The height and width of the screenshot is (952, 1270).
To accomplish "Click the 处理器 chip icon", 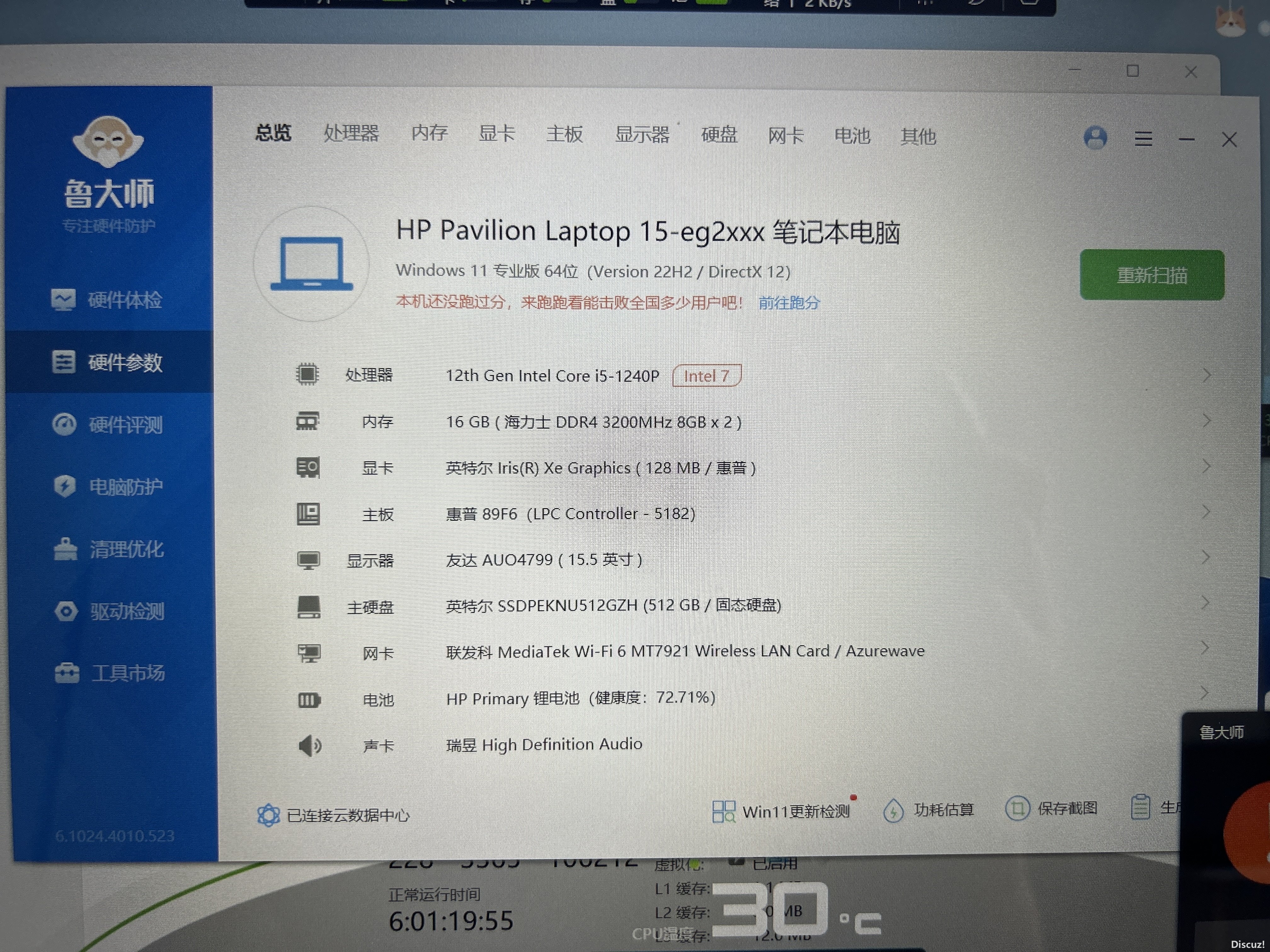I will [307, 374].
